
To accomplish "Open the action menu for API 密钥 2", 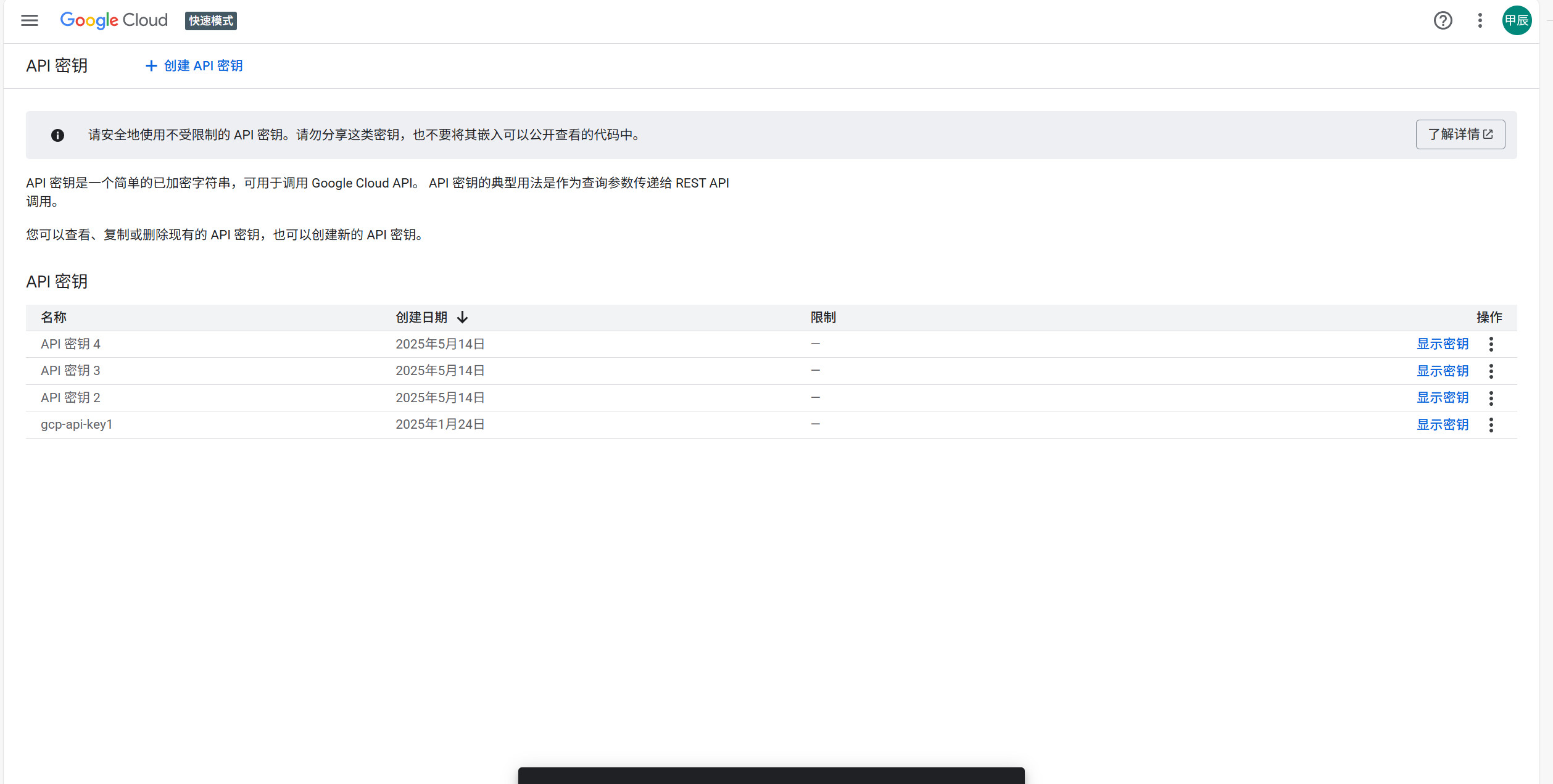I will 1491,398.
